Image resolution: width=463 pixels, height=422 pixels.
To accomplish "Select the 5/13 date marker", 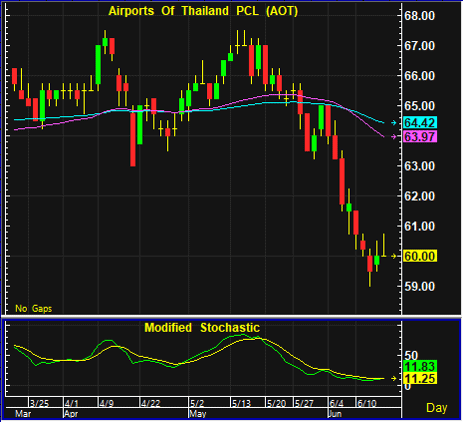I will 241,403.
